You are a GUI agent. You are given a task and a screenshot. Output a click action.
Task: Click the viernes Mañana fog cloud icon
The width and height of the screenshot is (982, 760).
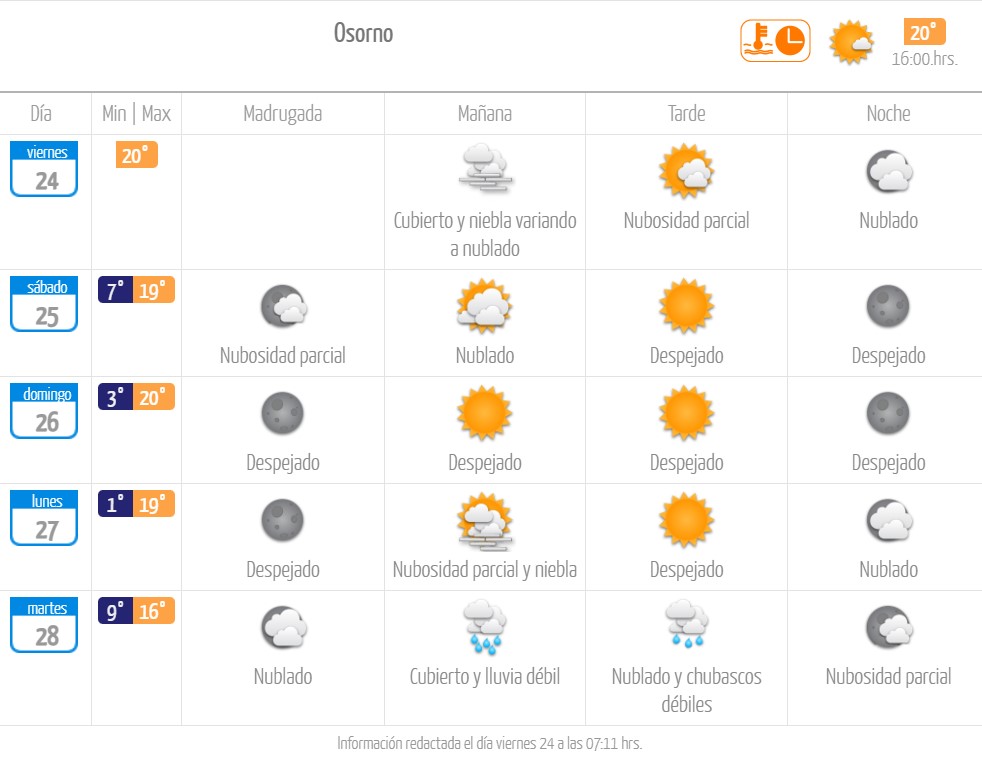[x=485, y=167]
